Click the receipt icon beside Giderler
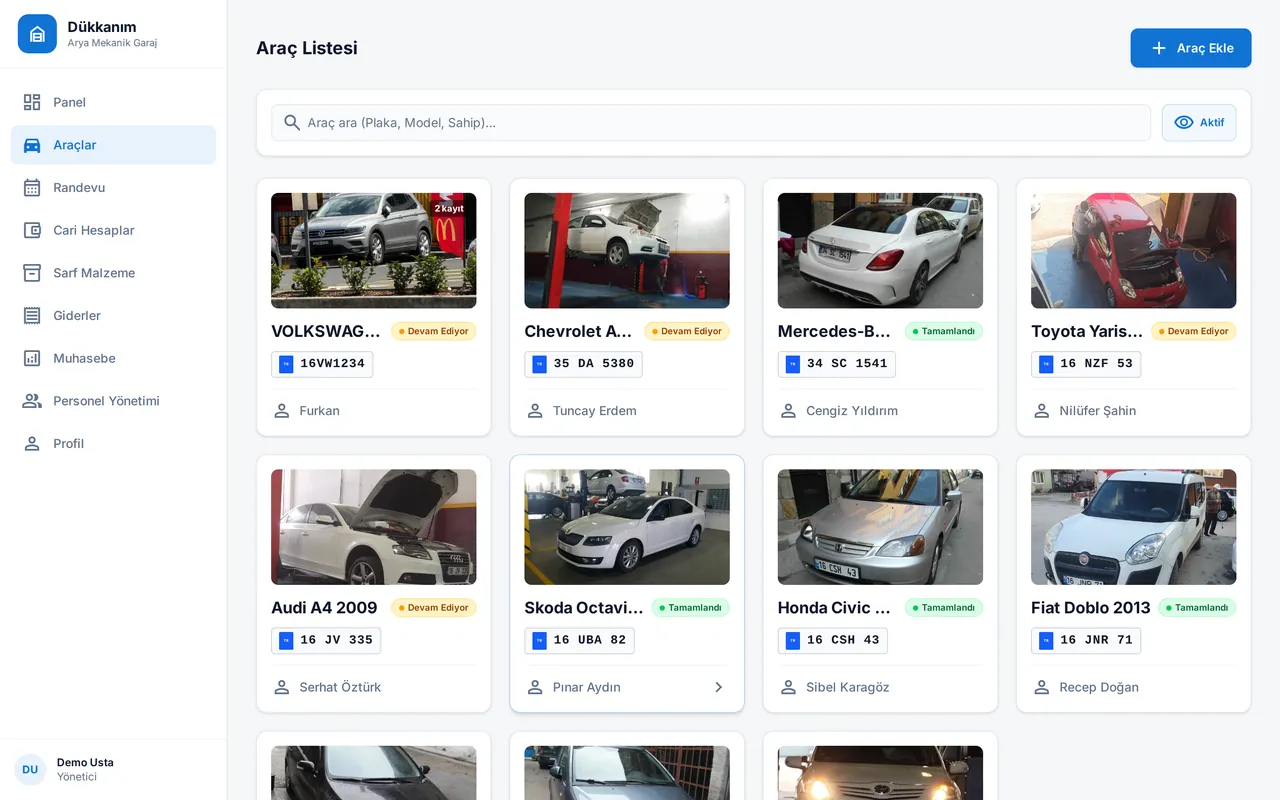 click(x=32, y=316)
